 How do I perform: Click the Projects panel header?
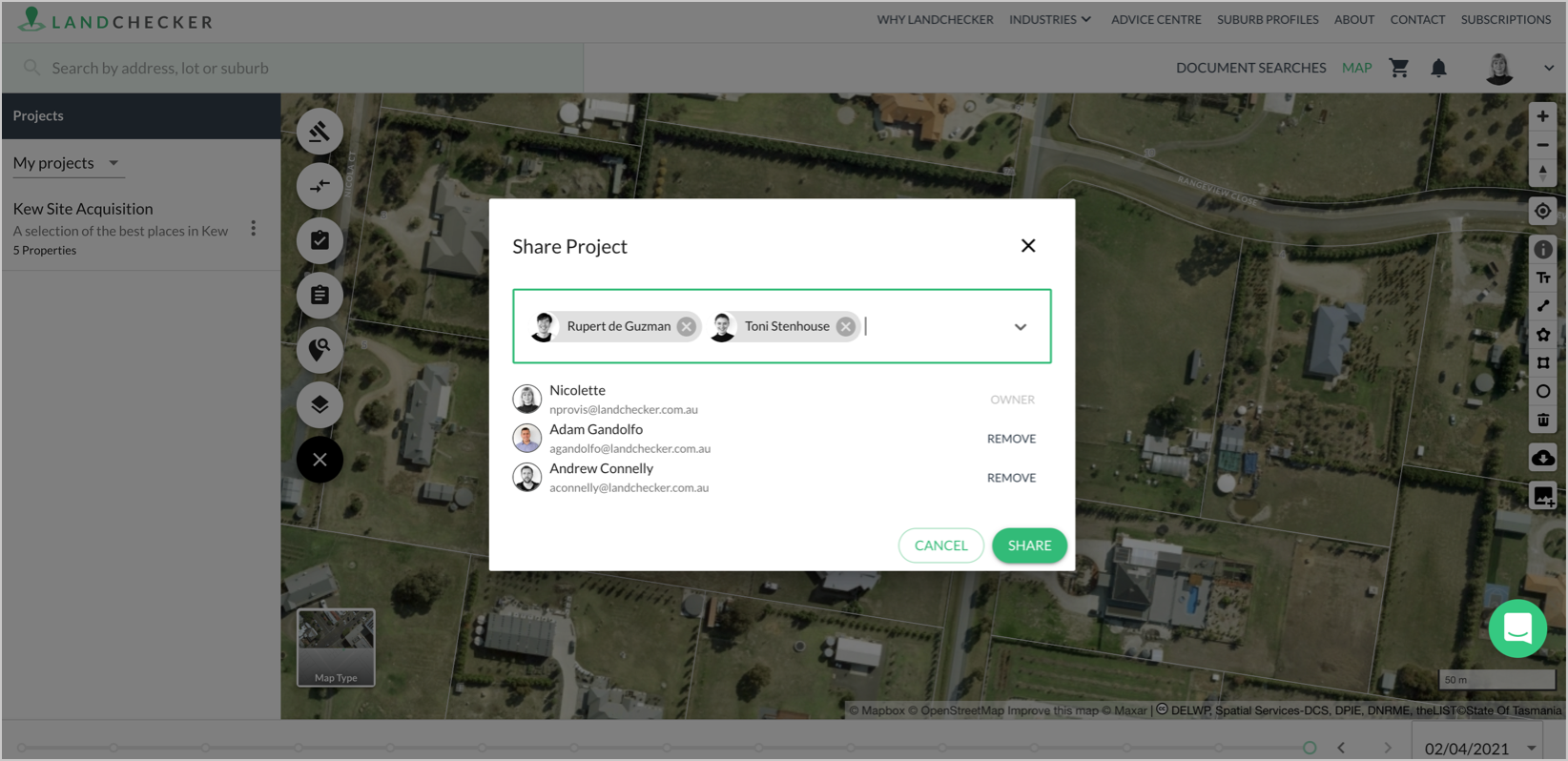click(141, 115)
